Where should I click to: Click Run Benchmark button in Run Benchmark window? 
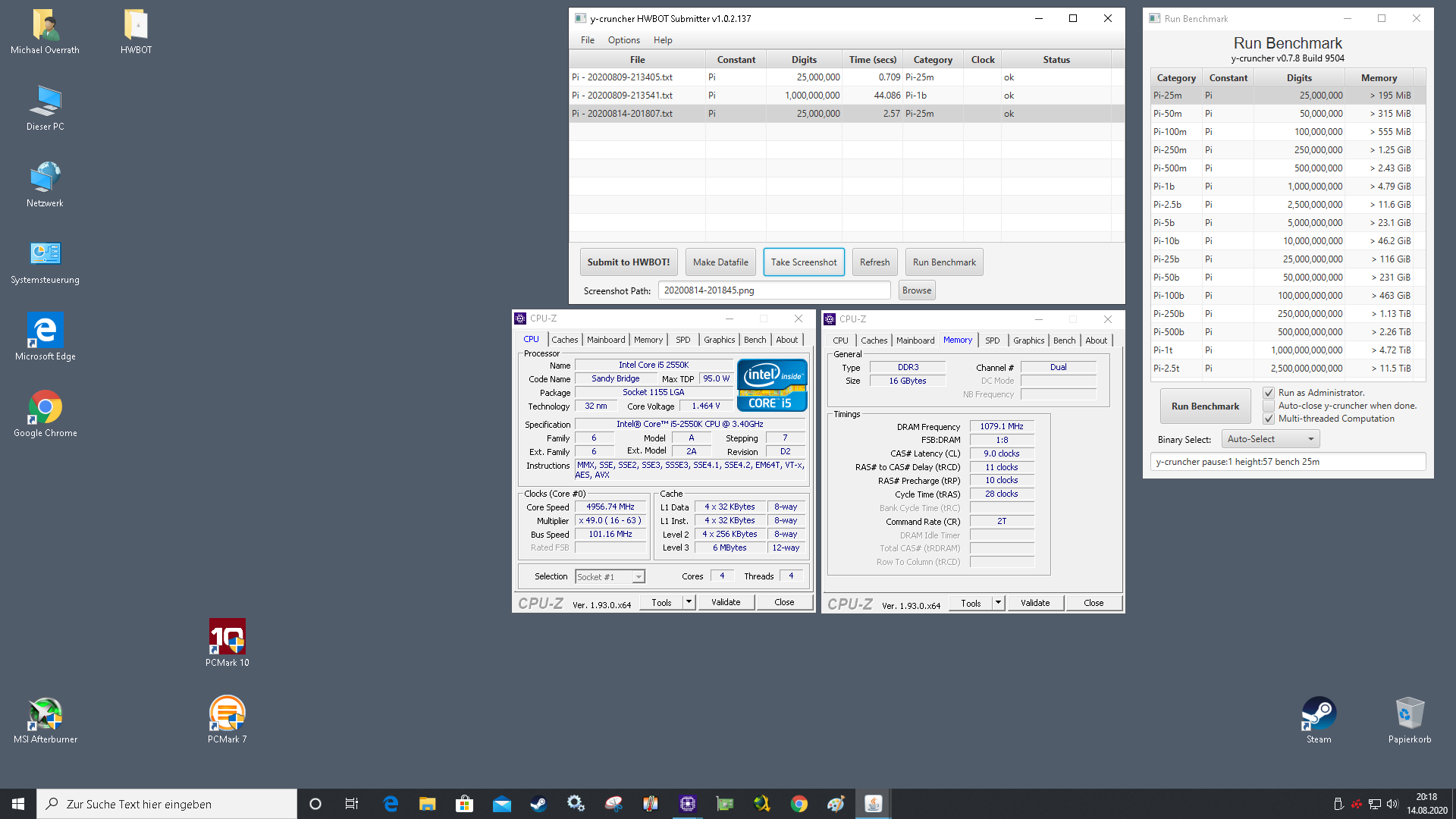(1205, 406)
